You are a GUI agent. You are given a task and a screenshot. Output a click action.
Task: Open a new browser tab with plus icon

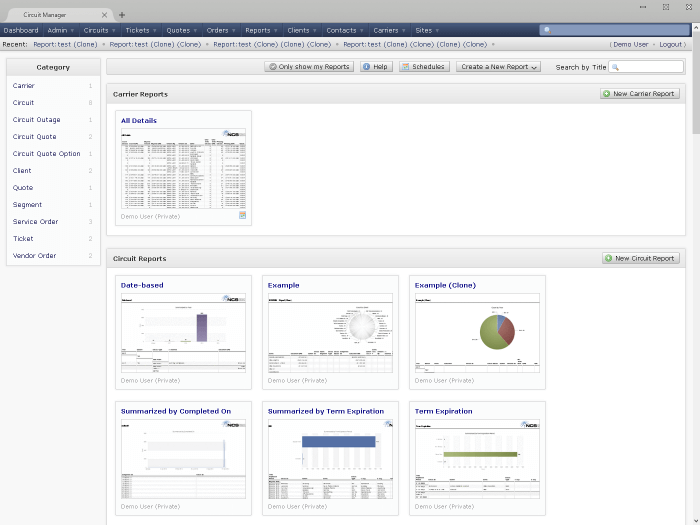(122, 15)
